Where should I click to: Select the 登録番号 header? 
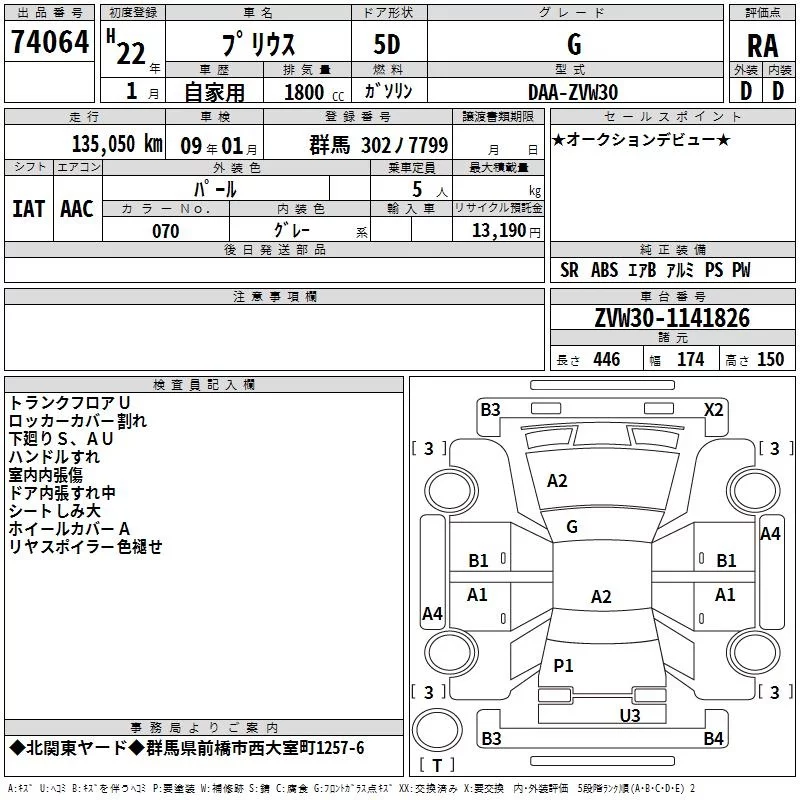click(358, 116)
